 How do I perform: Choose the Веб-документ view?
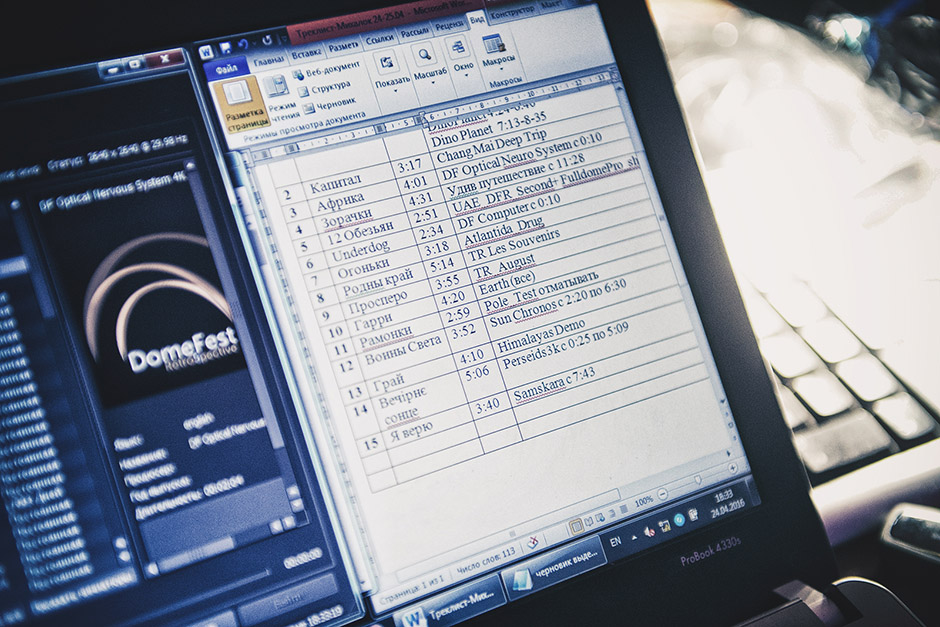pyautogui.click(x=326, y=69)
